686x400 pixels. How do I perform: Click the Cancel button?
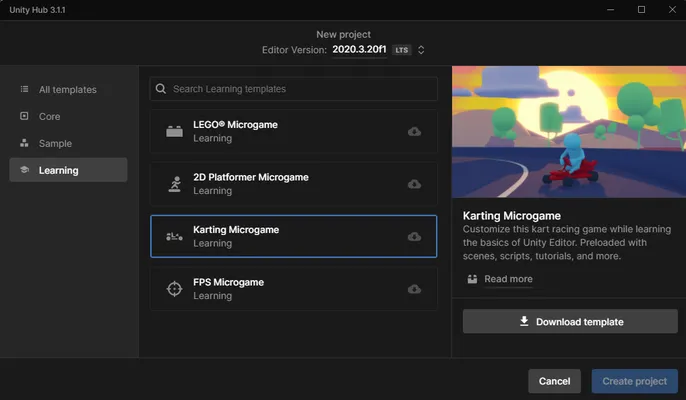(x=554, y=381)
